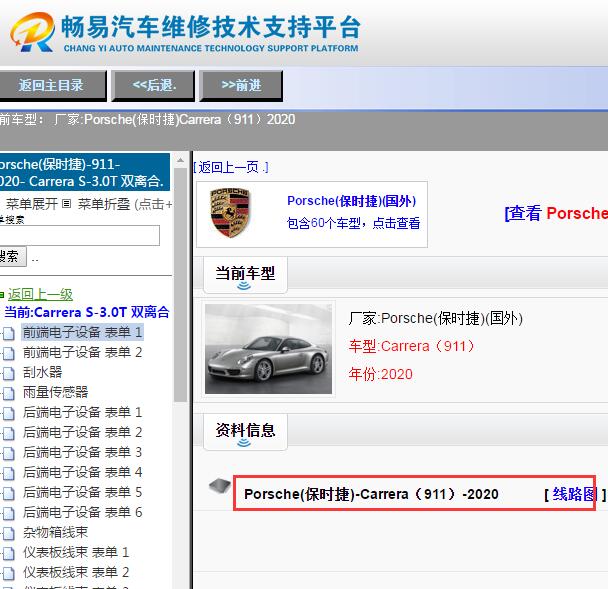The width and height of the screenshot is (608, 589).
Task: Expand all menus via 菜单展开
Action: pos(32,204)
